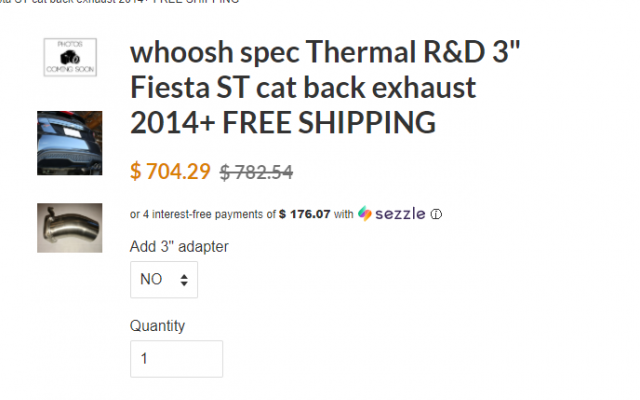Select the NO option text
The height and width of the screenshot is (400, 640).
(x=151, y=280)
